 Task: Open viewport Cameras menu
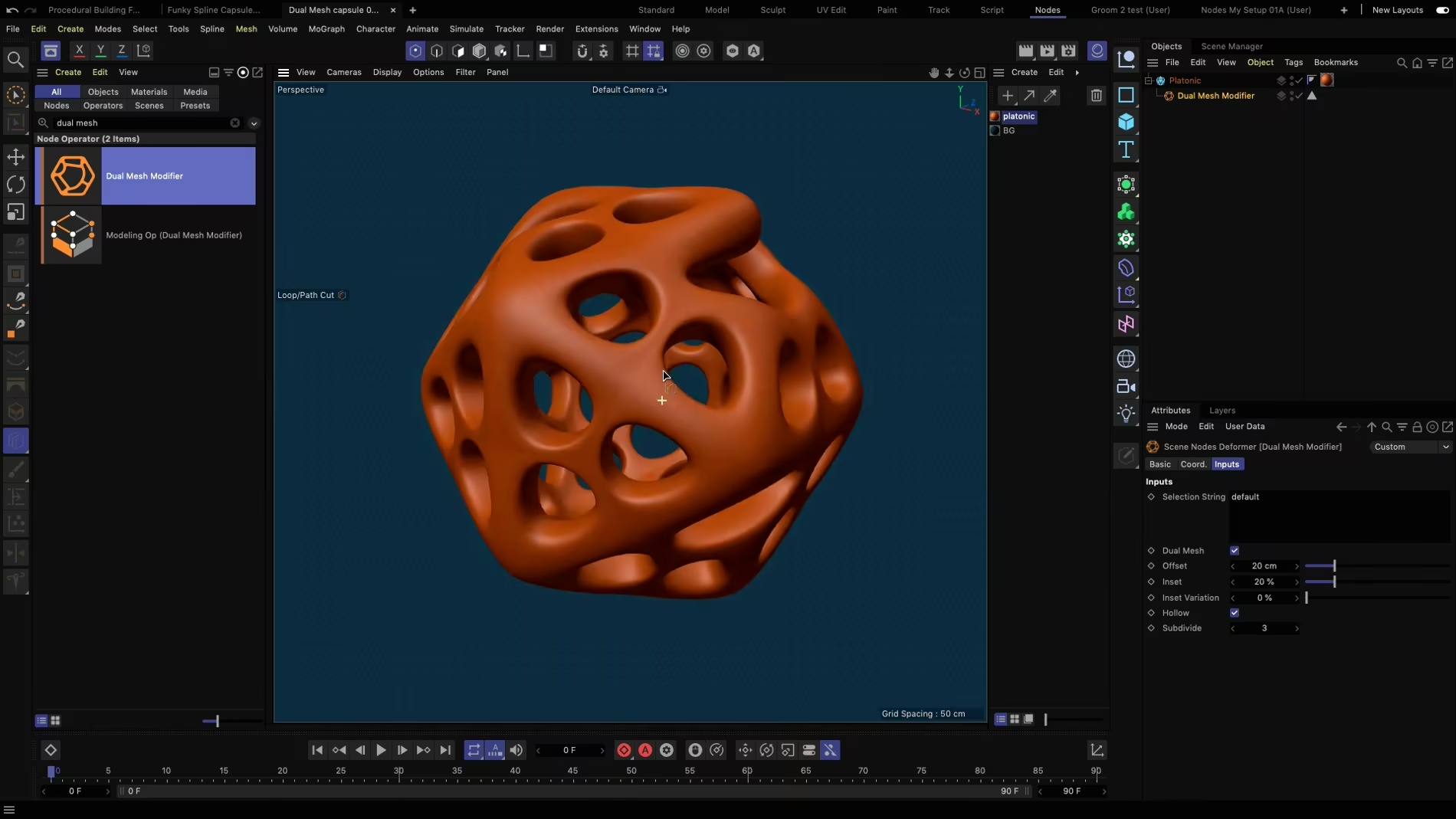coord(343,73)
